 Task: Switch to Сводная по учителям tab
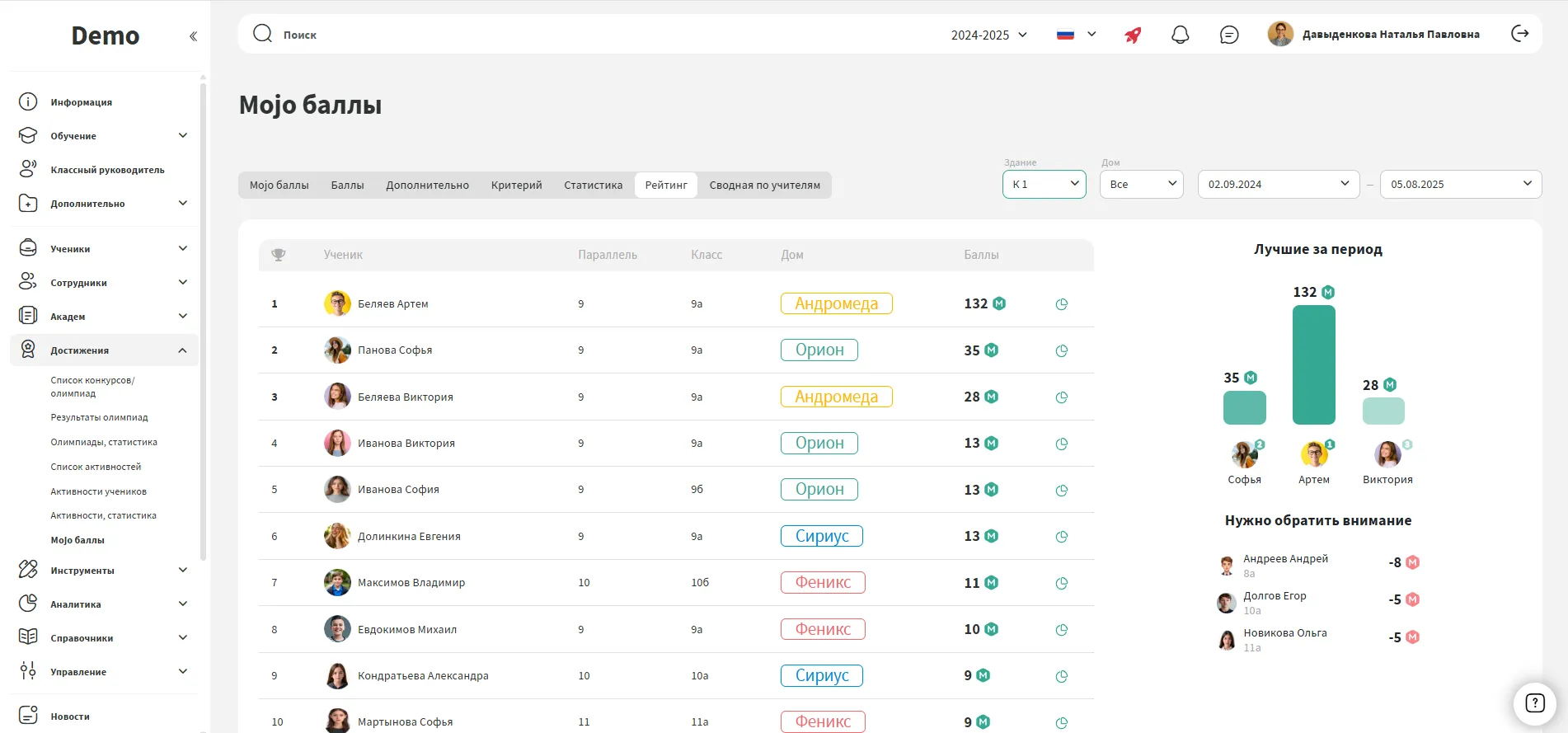pos(764,186)
